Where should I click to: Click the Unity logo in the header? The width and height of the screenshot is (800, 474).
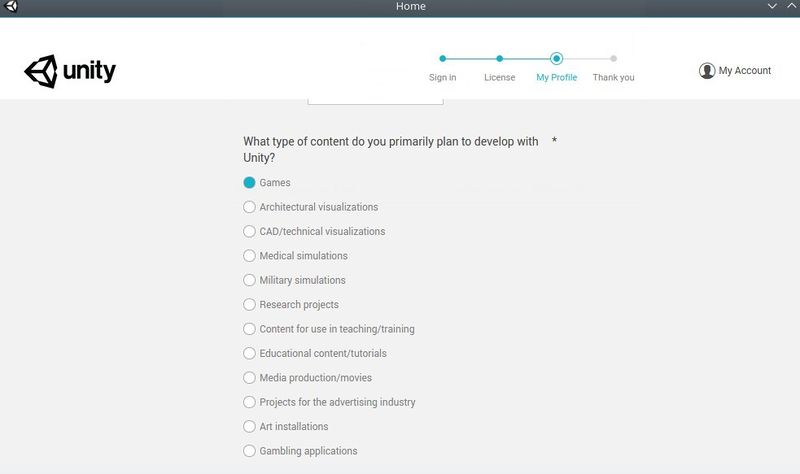pyautogui.click(x=70, y=71)
